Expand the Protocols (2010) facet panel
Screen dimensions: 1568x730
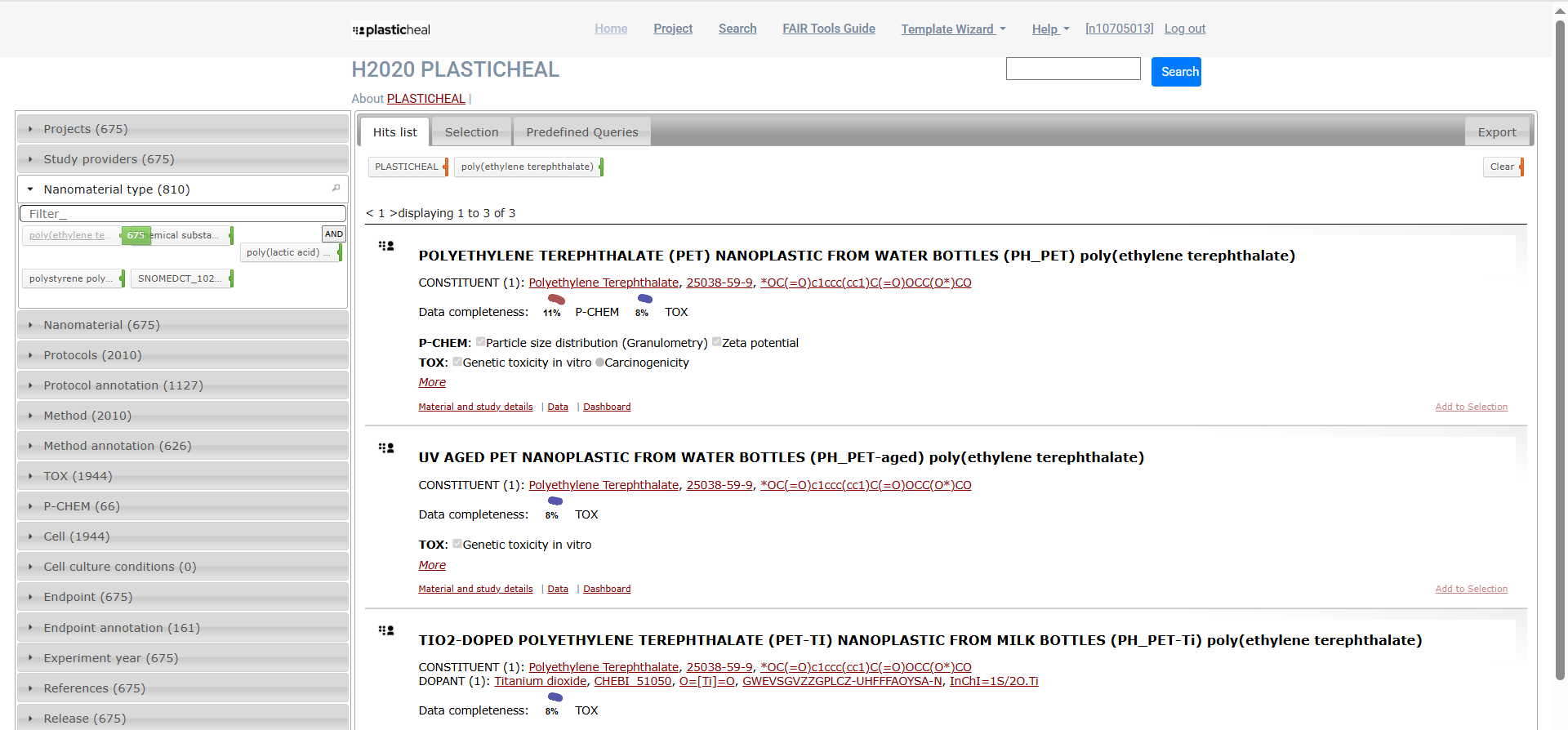click(92, 355)
